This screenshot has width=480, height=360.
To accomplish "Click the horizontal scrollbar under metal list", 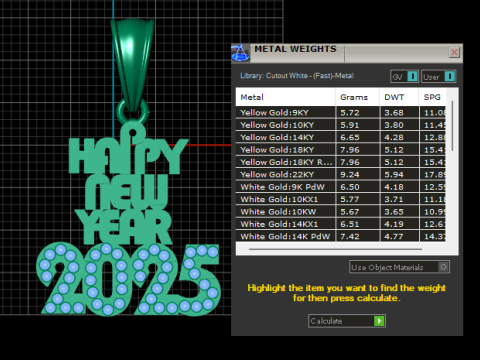I will (335, 249).
